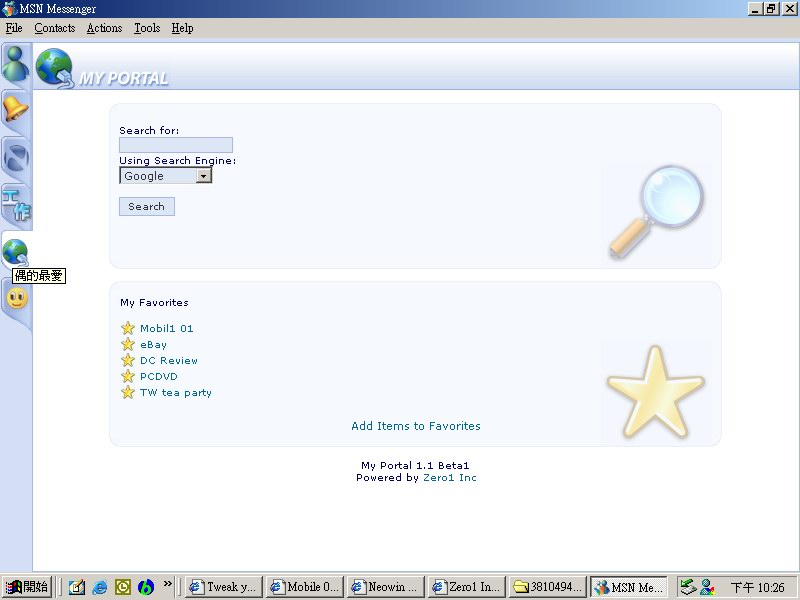
Task: Click the taskbar clock 下午 10:26
Action: 757,588
